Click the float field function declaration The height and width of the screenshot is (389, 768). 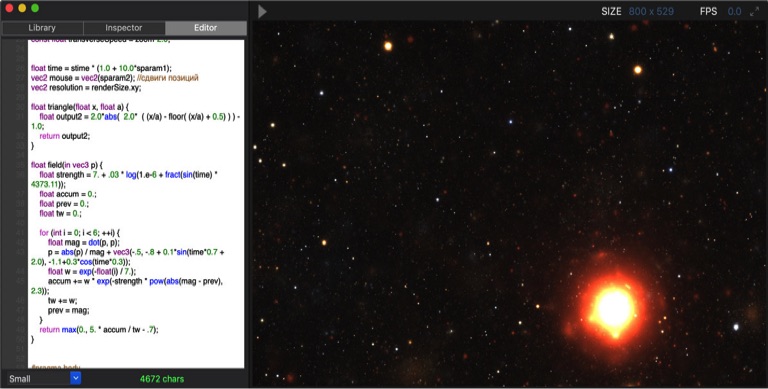67,165
